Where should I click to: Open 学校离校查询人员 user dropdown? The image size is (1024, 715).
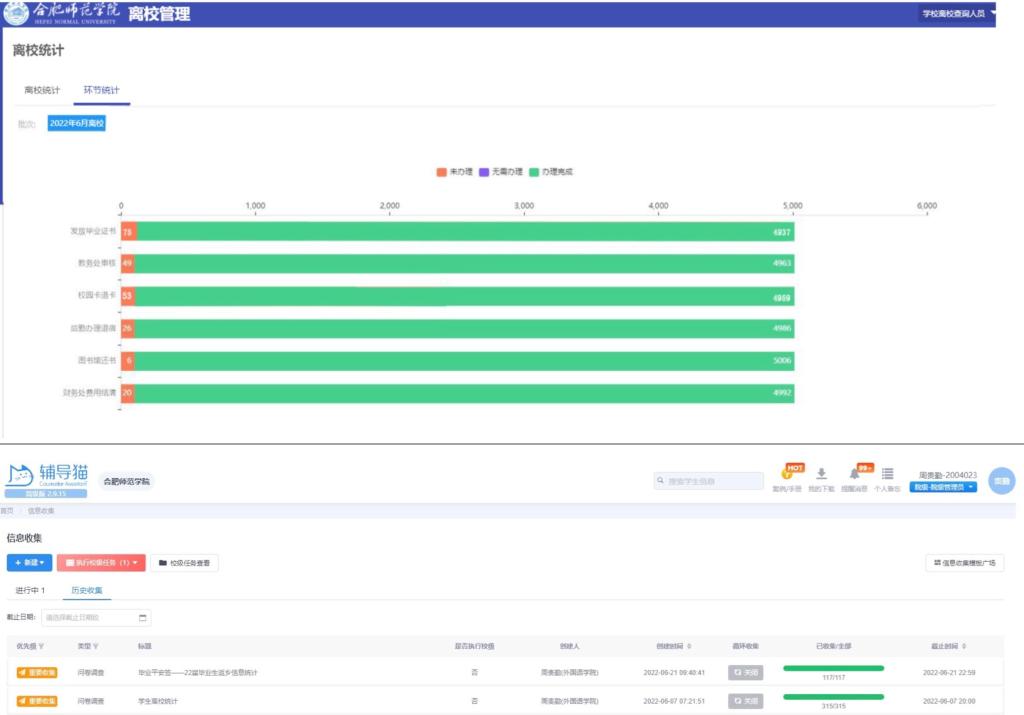pos(958,13)
